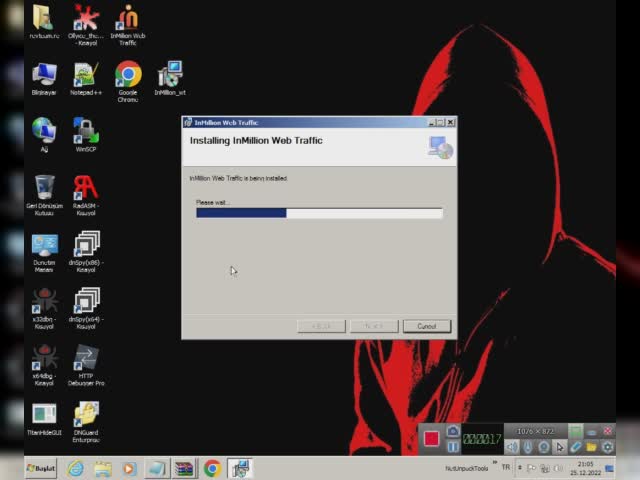
Task: Open the RadASM desktop shortcut
Action: tap(86, 195)
